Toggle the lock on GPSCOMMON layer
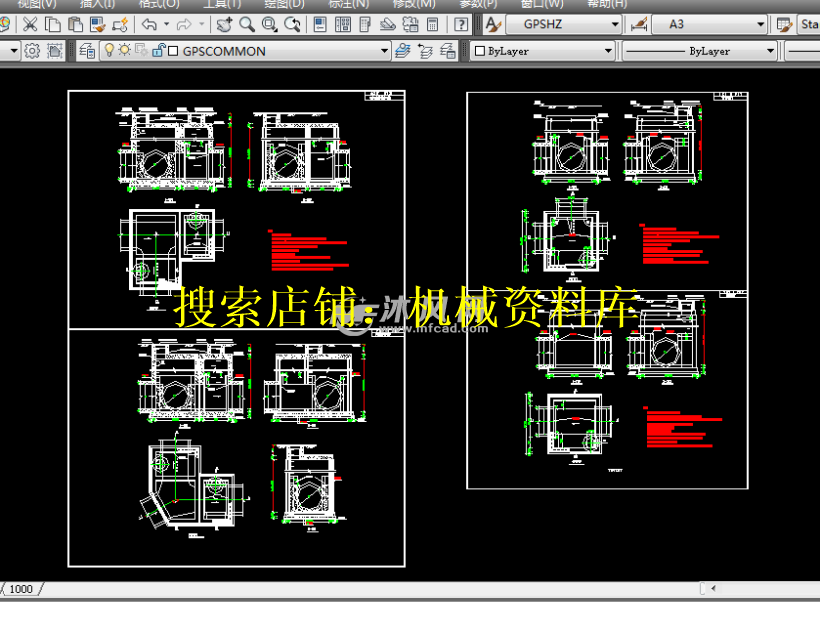The image size is (820, 632). pyautogui.click(x=158, y=50)
